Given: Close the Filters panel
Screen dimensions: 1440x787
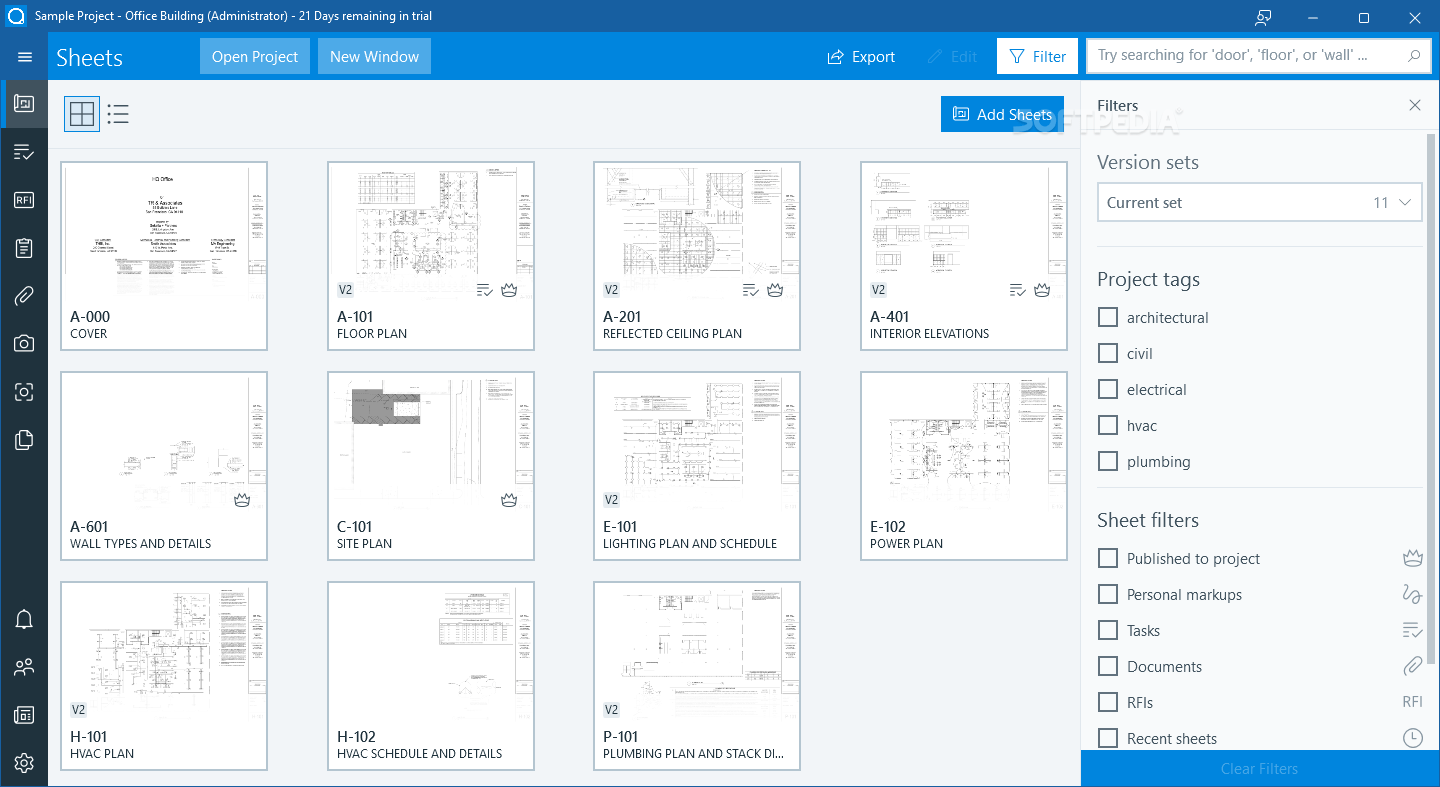Looking at the screenshot, I should click(x=1415, y=105).
